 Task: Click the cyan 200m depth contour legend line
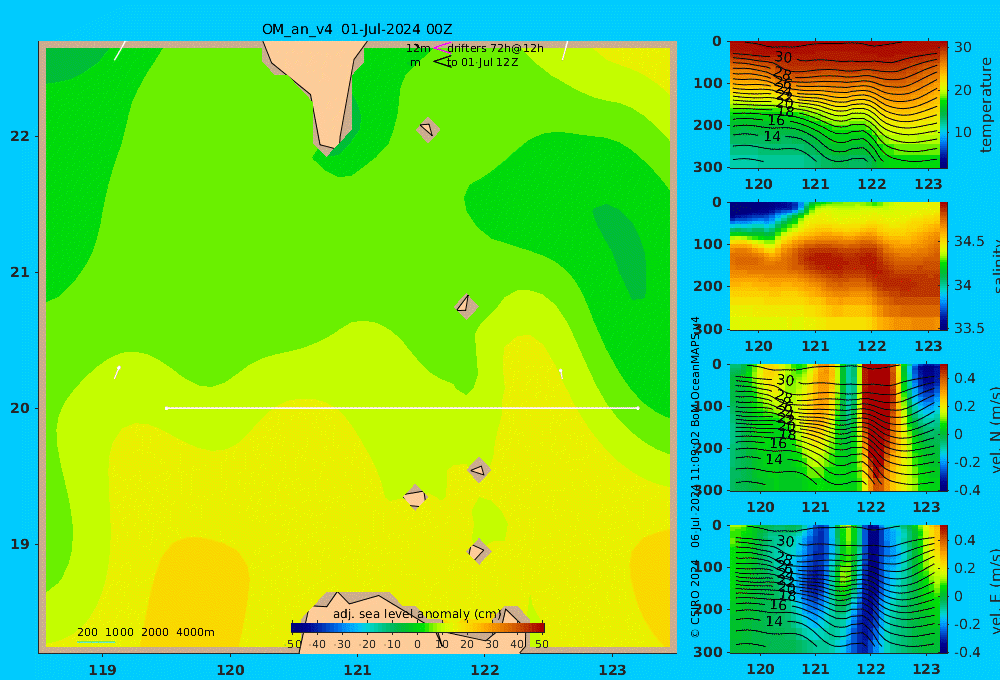96,642
